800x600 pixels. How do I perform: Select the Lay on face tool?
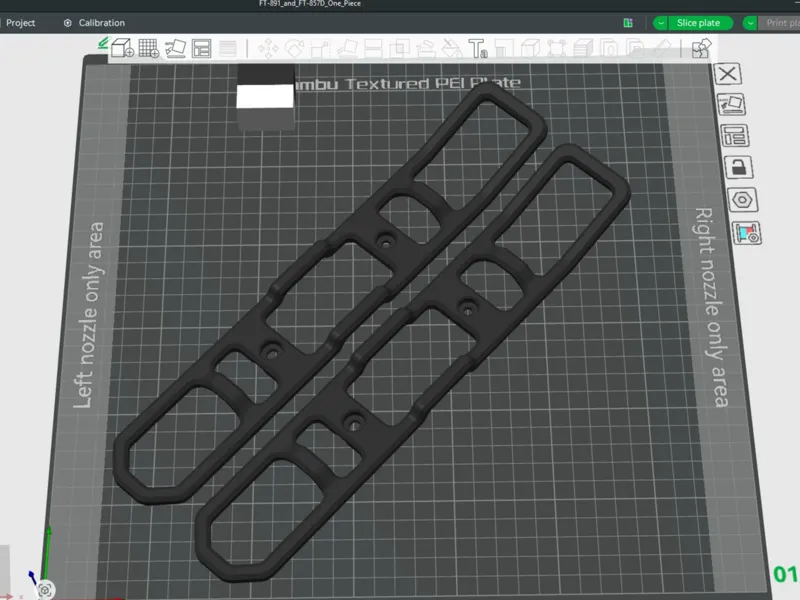coord(347,49)
